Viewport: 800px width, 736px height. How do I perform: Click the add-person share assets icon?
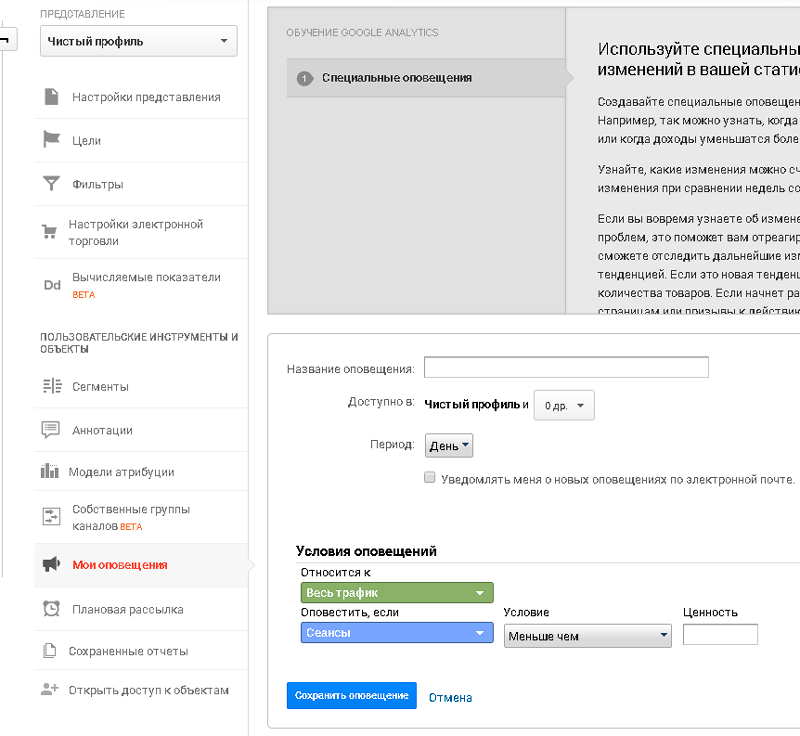pyautogui.click(x=49, y=689)
